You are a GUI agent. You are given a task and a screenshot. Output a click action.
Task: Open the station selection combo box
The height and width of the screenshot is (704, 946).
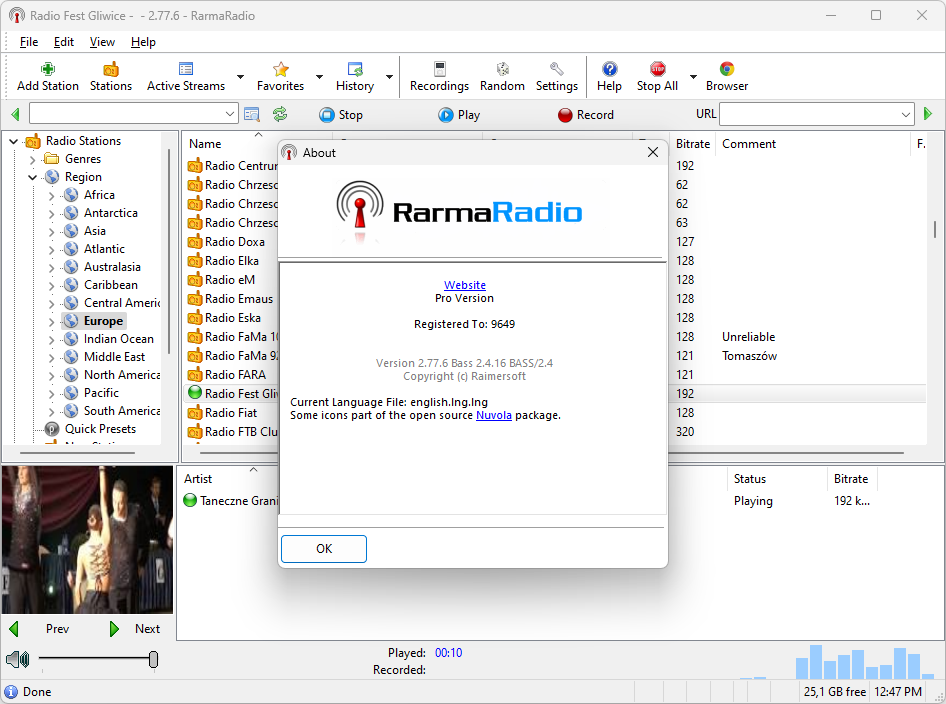click(133, 113)
